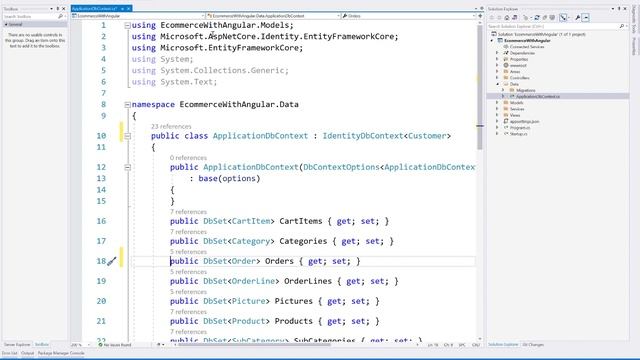Click references CodeLens above CartItems property

(x=188, y=212)
